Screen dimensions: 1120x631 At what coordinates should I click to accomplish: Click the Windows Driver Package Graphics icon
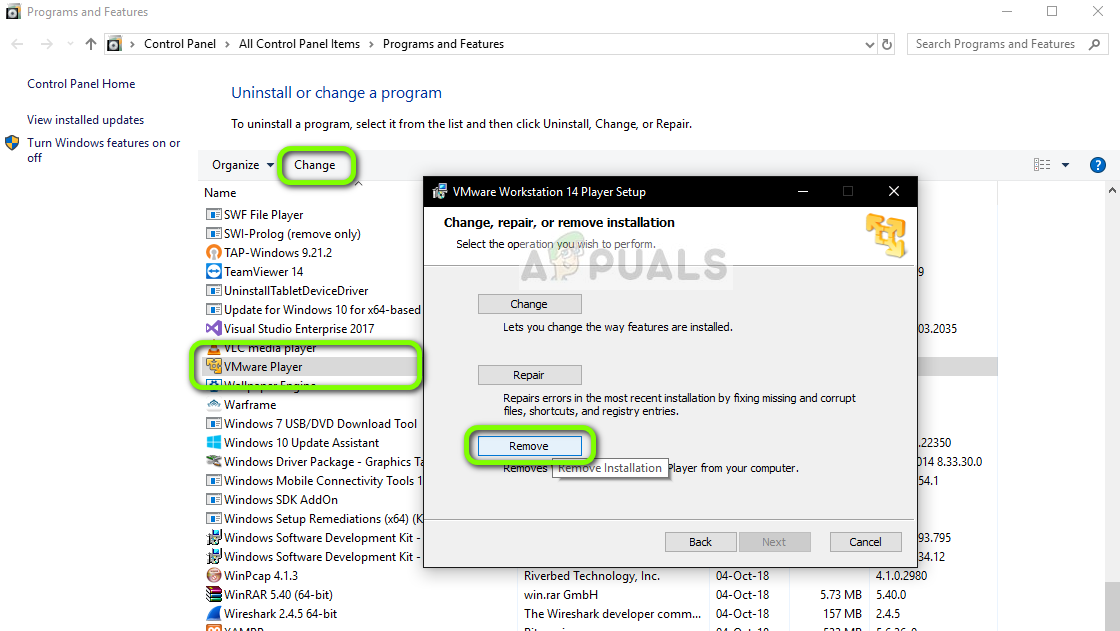point(214,462)
